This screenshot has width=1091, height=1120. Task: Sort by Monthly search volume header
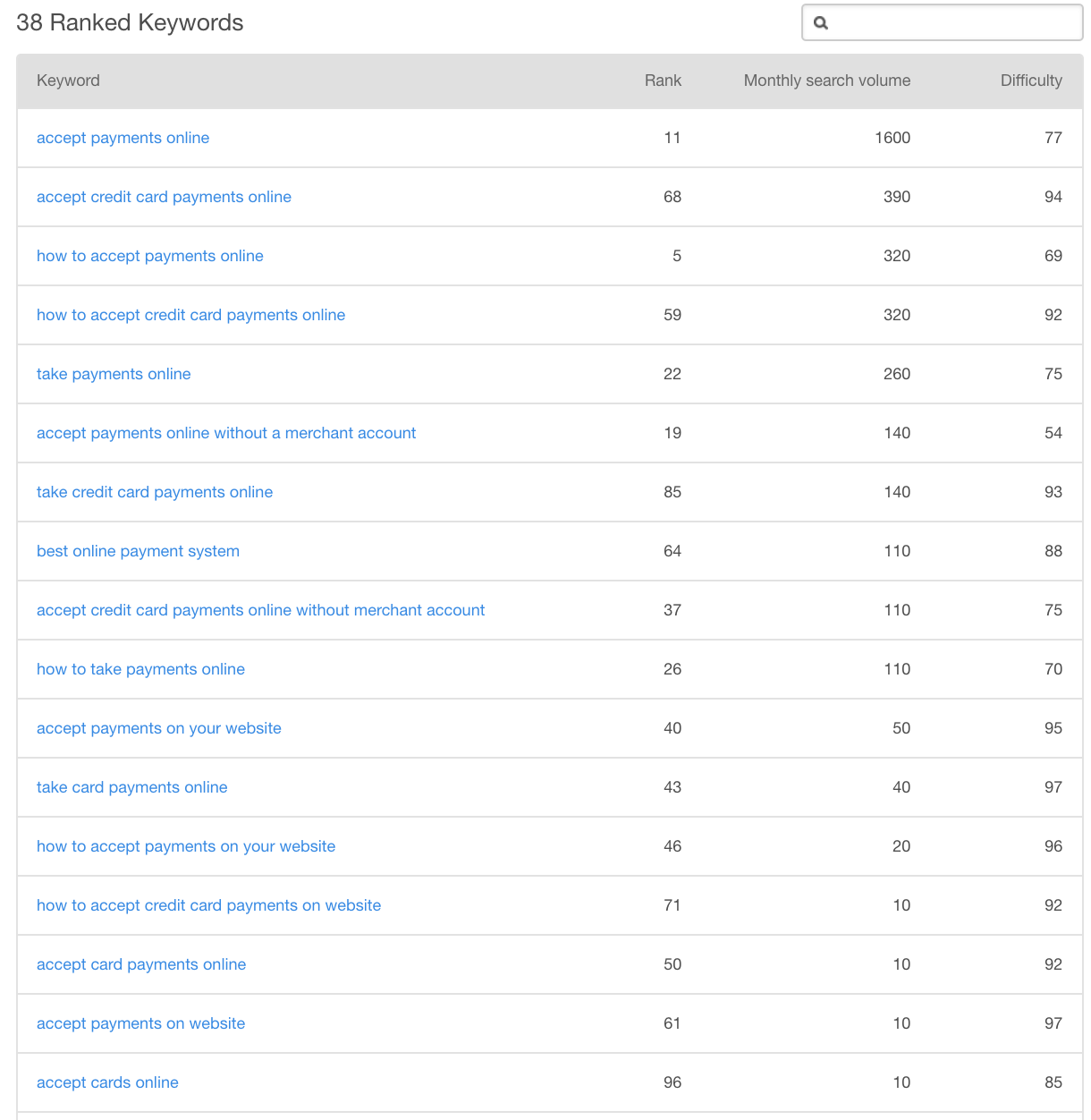click(x=827, y=81)
